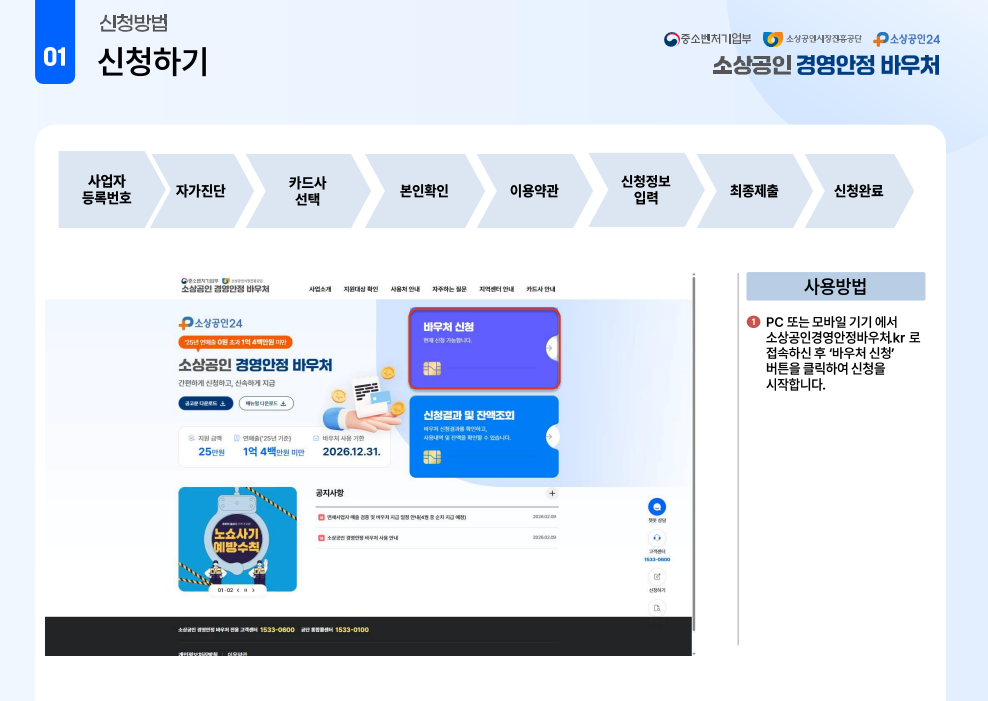
Task: Click the gold chip icon on 신청결과 card
Action: click(432, 457)
